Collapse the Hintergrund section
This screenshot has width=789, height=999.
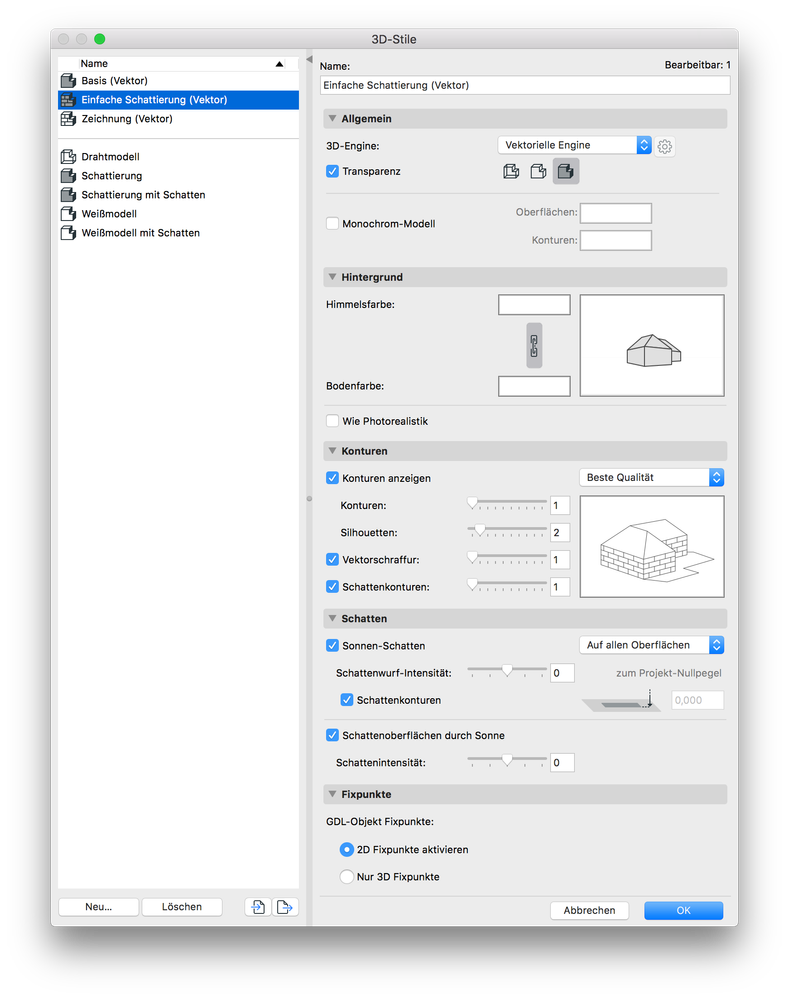(332, 277)
